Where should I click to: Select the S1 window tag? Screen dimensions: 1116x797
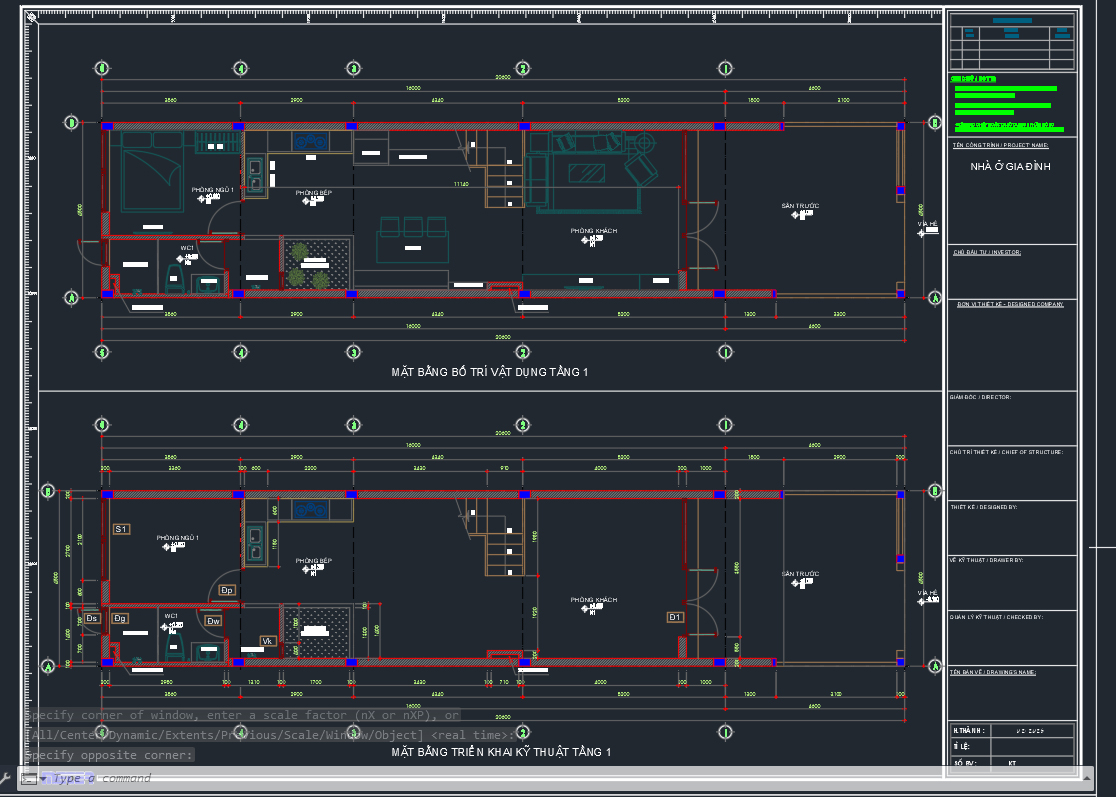pos(121,528)
